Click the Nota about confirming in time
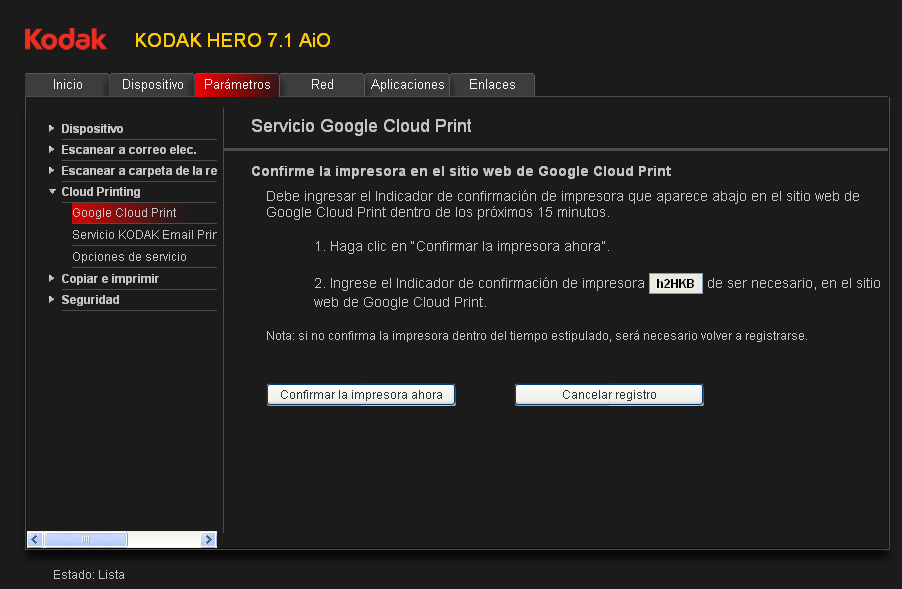Image resolution: width=902 pixels, height=589 pixels. coord(537,336)
